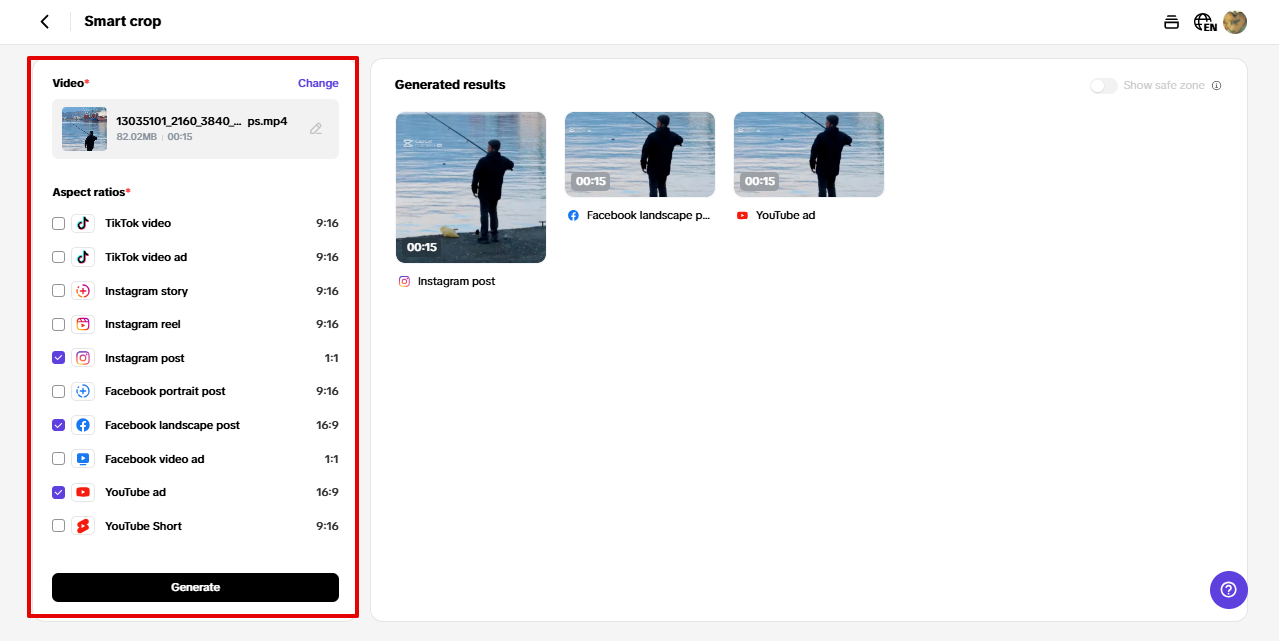Open the Instagram post result thumbnail
The width and height of the screenshot is (1279, 641).
tap(471, 187)
